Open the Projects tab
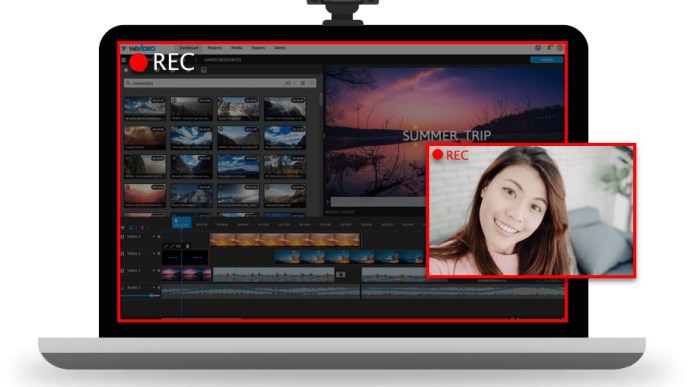Screen dimensions: 688x387 [215, 48]
